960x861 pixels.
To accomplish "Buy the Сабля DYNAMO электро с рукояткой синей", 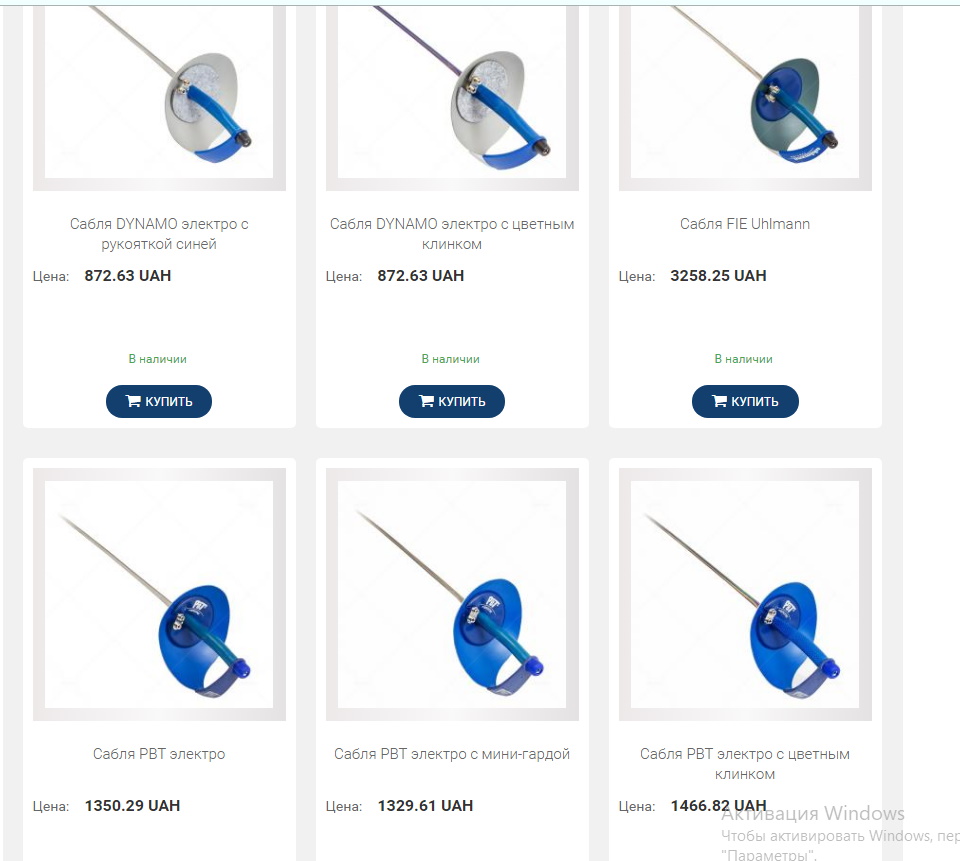I will tap(159, 401).
